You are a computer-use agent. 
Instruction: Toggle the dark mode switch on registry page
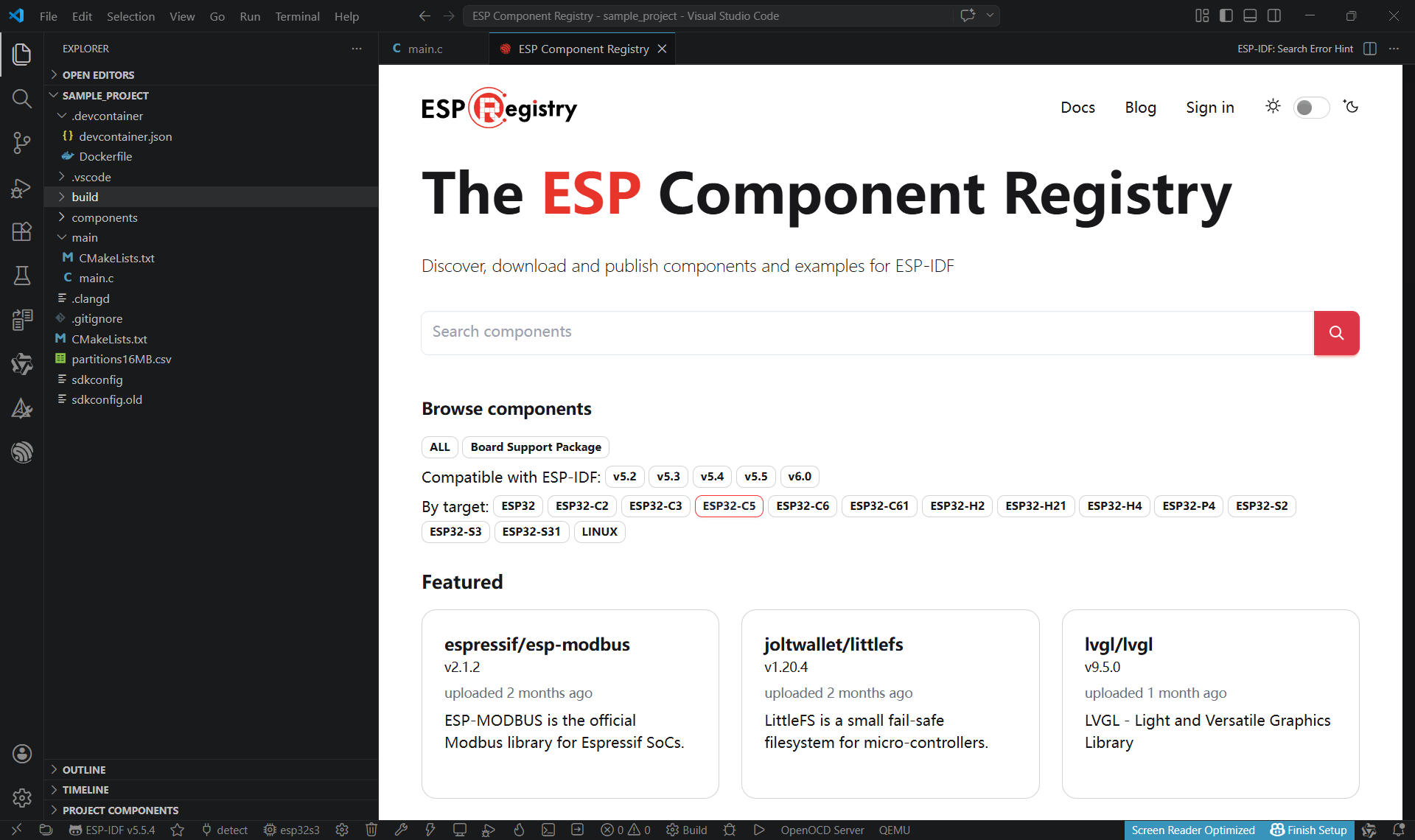tap(1311, 108)
